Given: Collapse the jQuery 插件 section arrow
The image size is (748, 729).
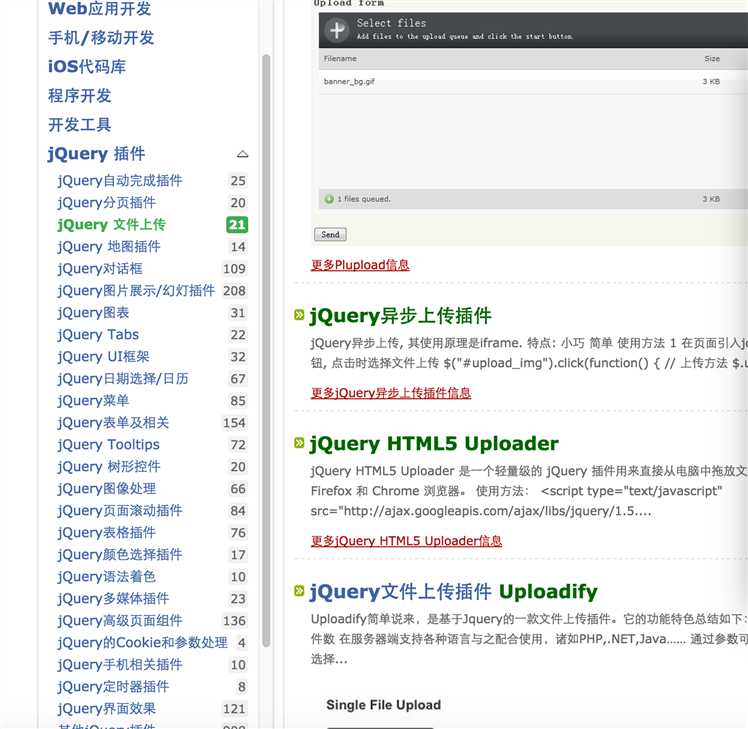Looking at the screenshot, I should (x=242, y=154).
